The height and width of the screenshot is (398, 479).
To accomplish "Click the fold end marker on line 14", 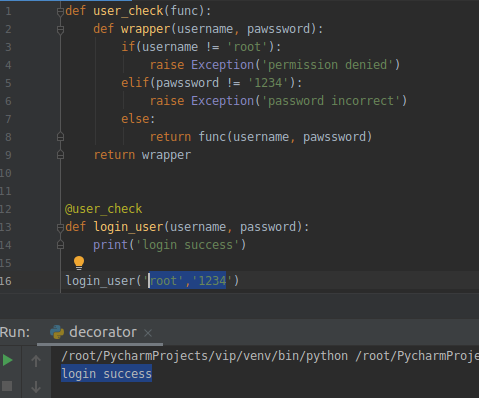I will pyautogui.click(x=60, y=245).
